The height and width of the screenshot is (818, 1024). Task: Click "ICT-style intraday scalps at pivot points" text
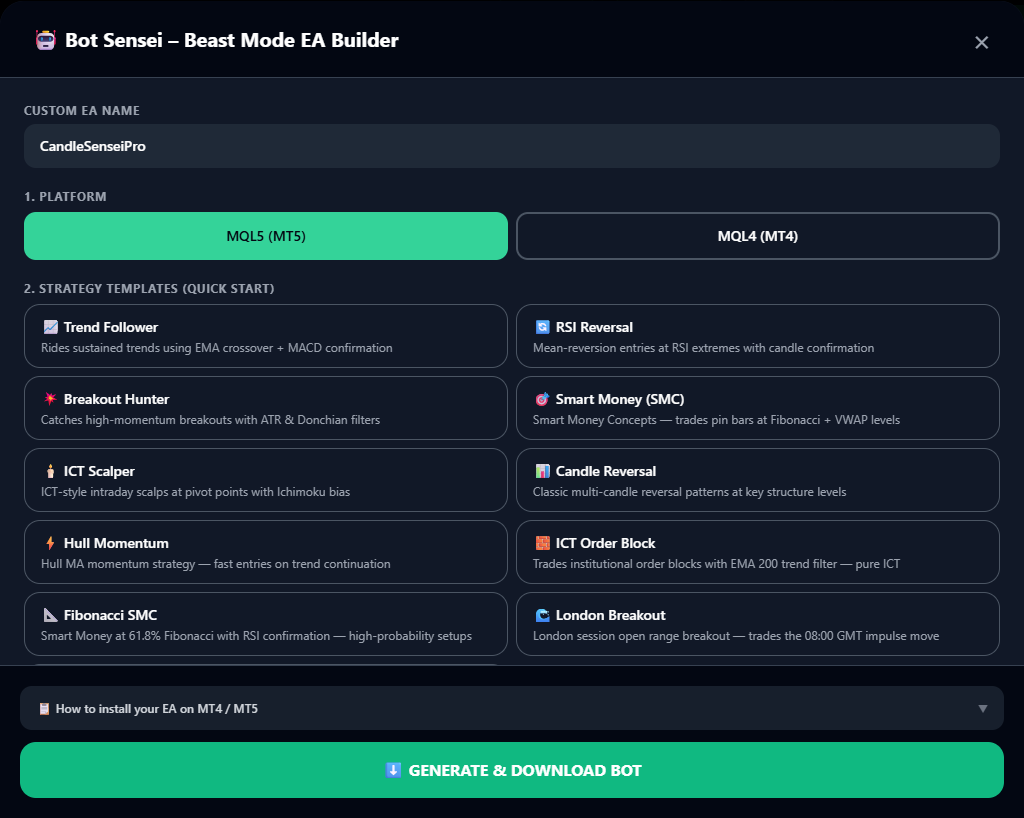click(x=195, y=492)
